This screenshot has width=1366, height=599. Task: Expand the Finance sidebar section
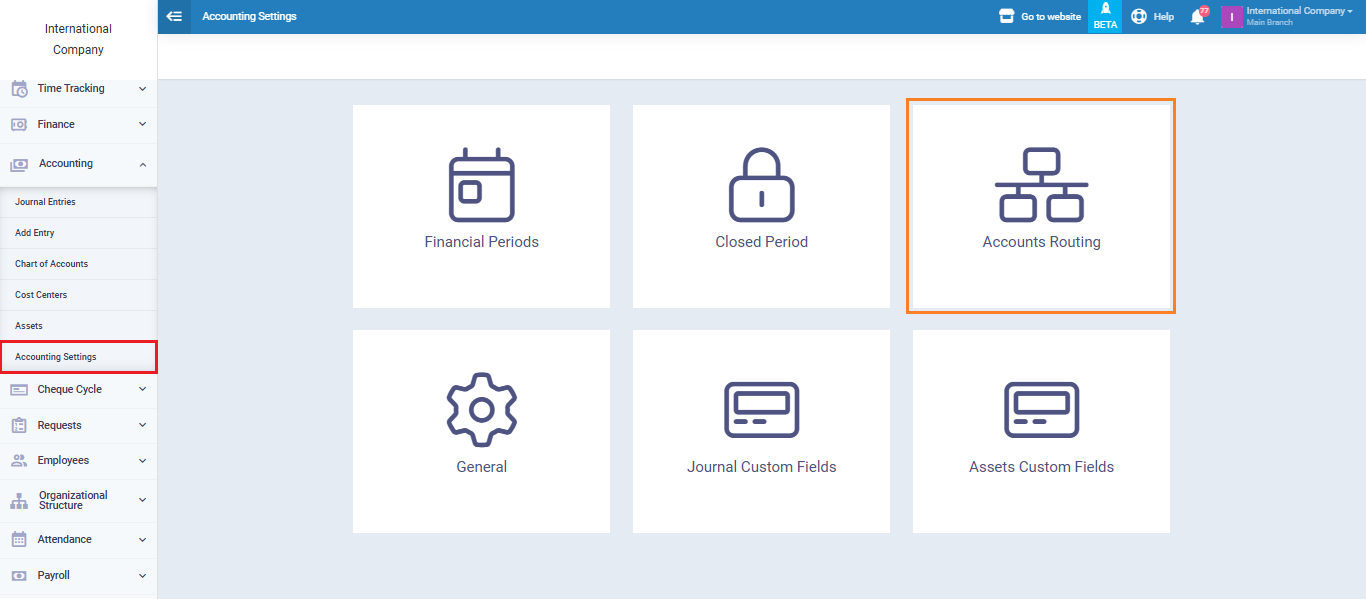(78, 125)
